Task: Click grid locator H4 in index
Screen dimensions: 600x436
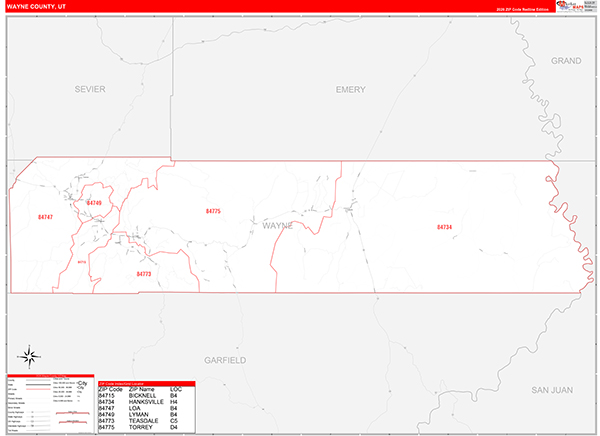Action: tap(174, 402)
